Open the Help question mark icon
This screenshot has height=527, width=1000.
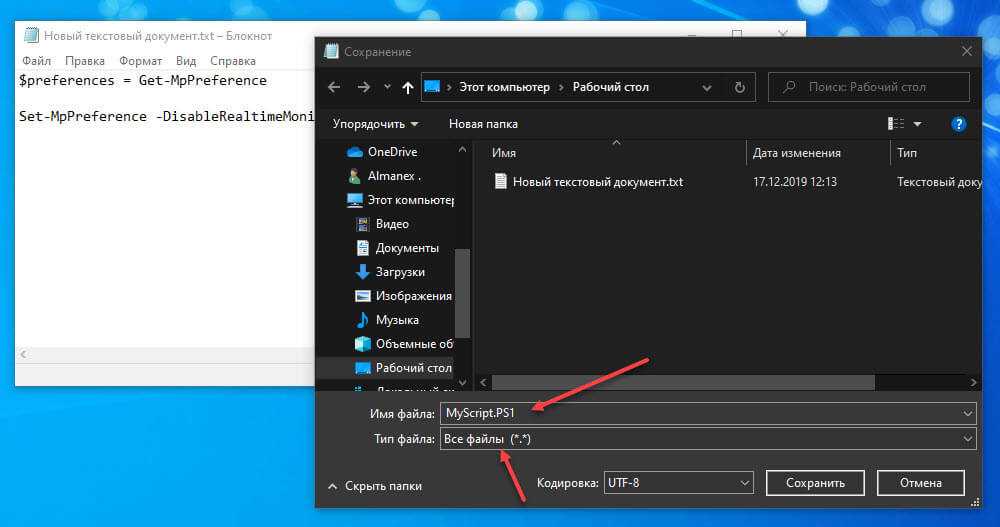958,124
